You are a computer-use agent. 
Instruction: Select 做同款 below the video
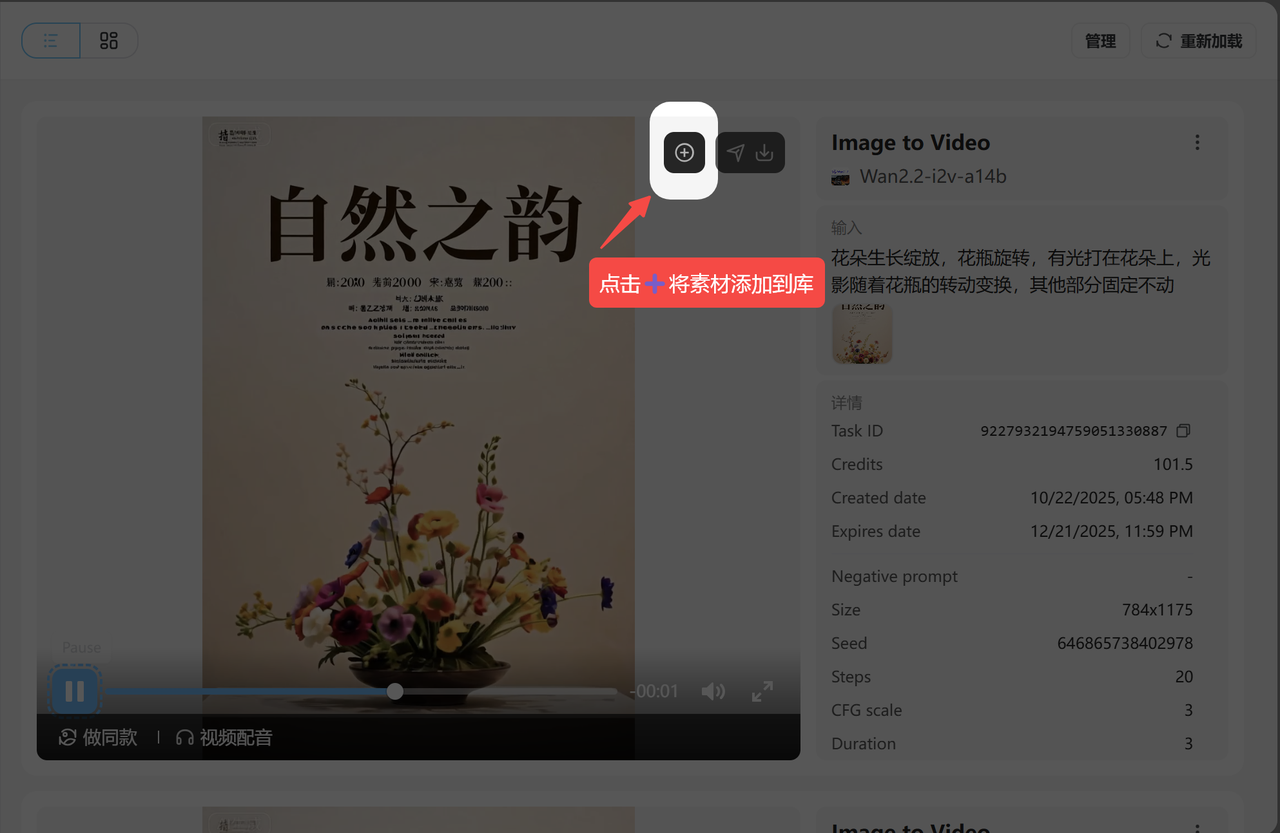point(98,738)
